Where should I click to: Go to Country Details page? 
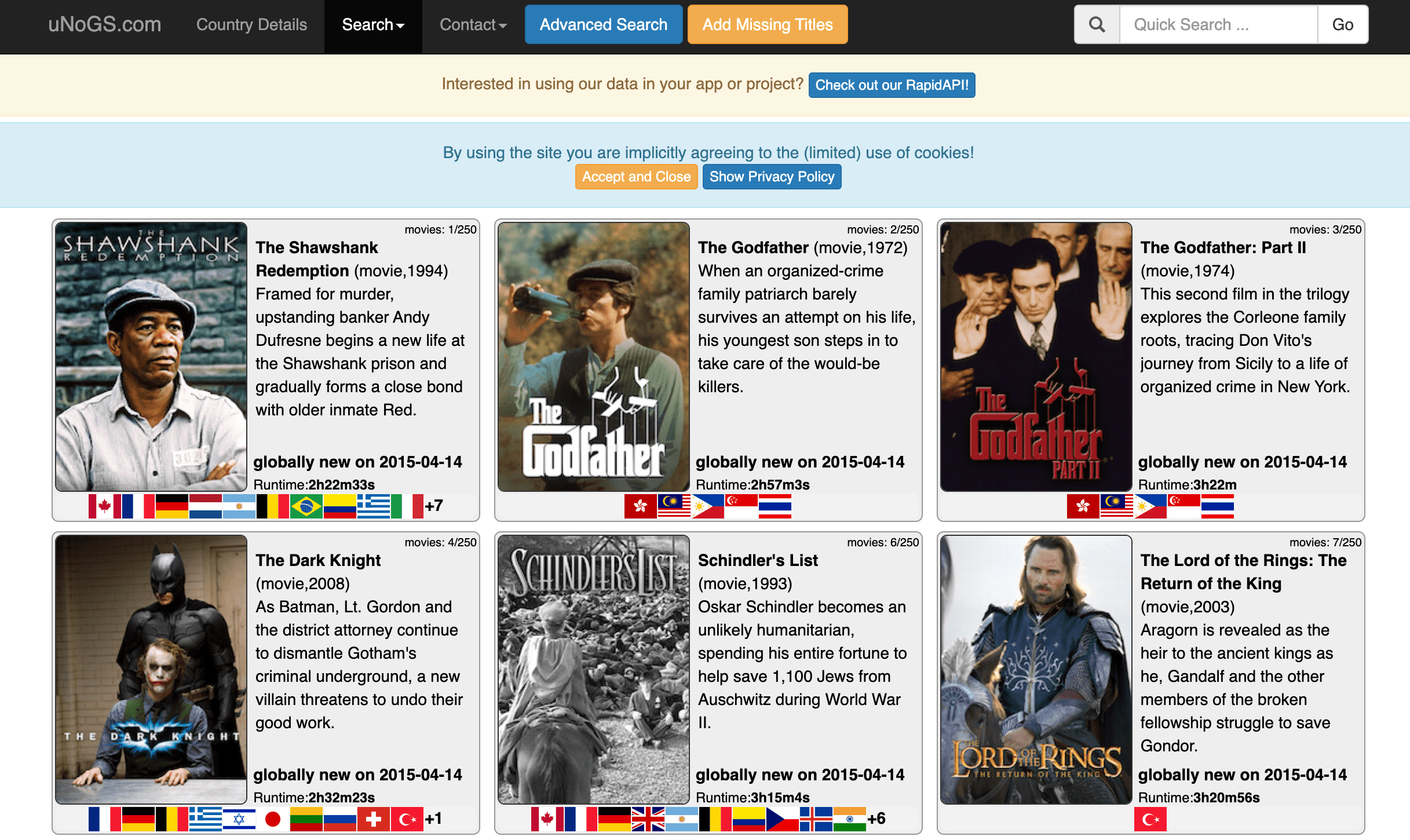(x=251, y=25)
